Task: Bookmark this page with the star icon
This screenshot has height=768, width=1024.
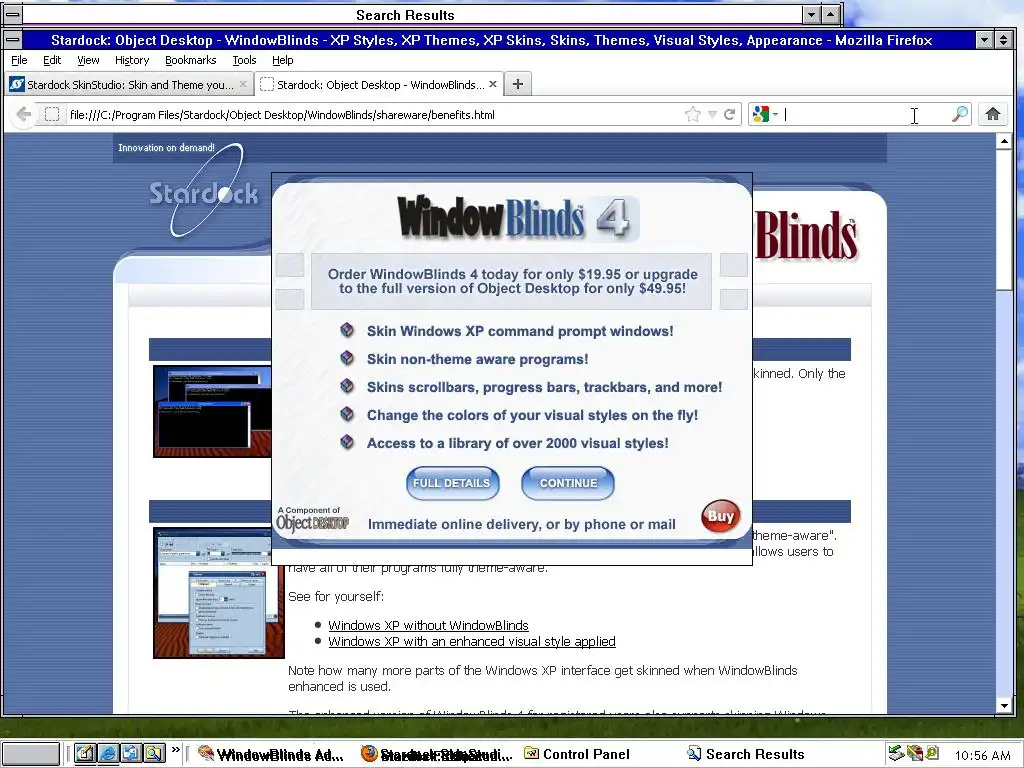Action: coord(692,114)
